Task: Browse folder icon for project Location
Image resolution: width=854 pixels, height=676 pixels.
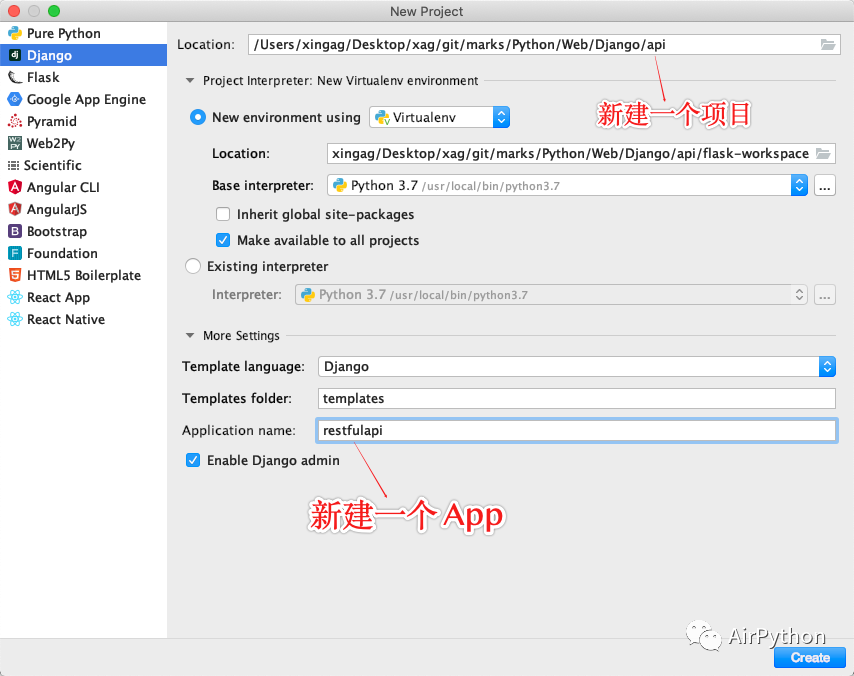Action: coord(828,45)
